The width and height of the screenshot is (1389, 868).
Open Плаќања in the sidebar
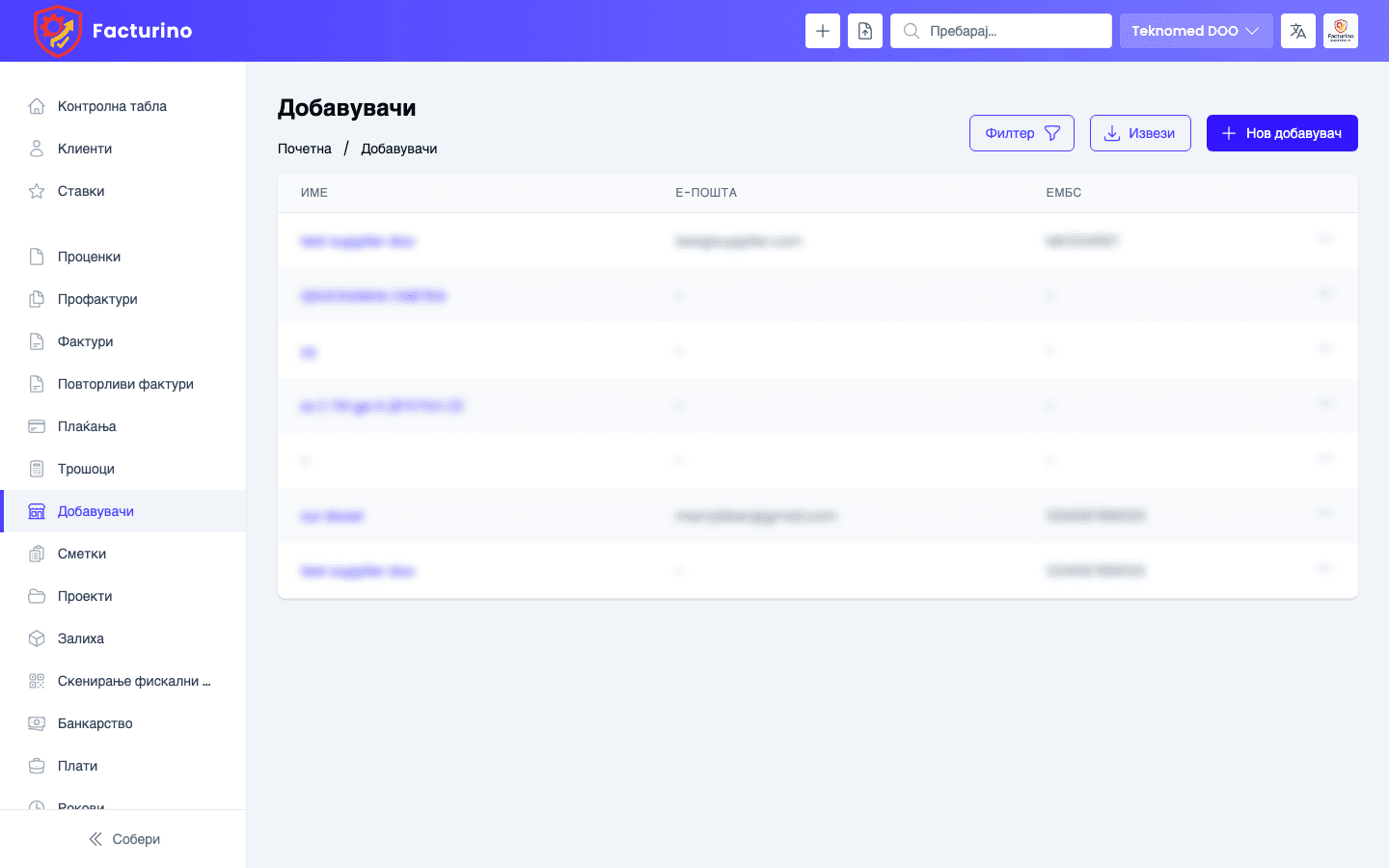(87, 426)
